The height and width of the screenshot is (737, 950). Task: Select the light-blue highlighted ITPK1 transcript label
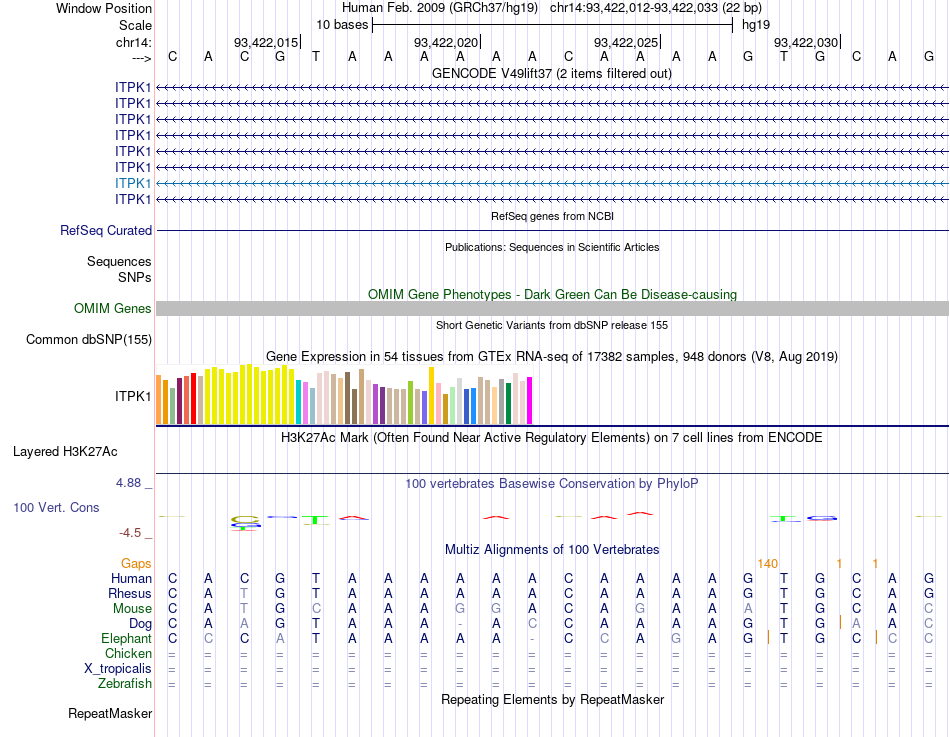133,183
